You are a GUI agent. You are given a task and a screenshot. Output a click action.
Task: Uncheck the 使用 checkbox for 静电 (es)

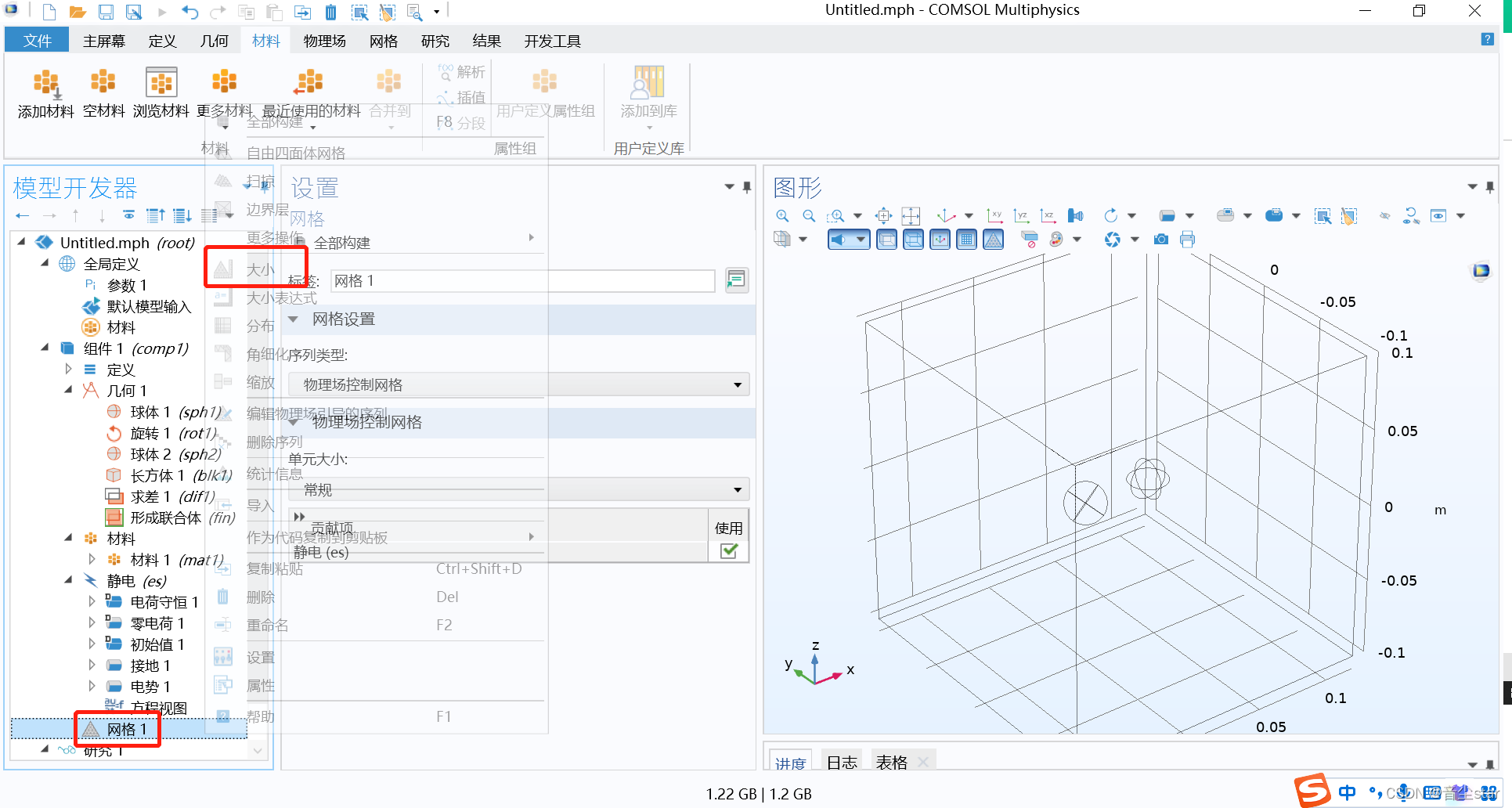point(729,551)
